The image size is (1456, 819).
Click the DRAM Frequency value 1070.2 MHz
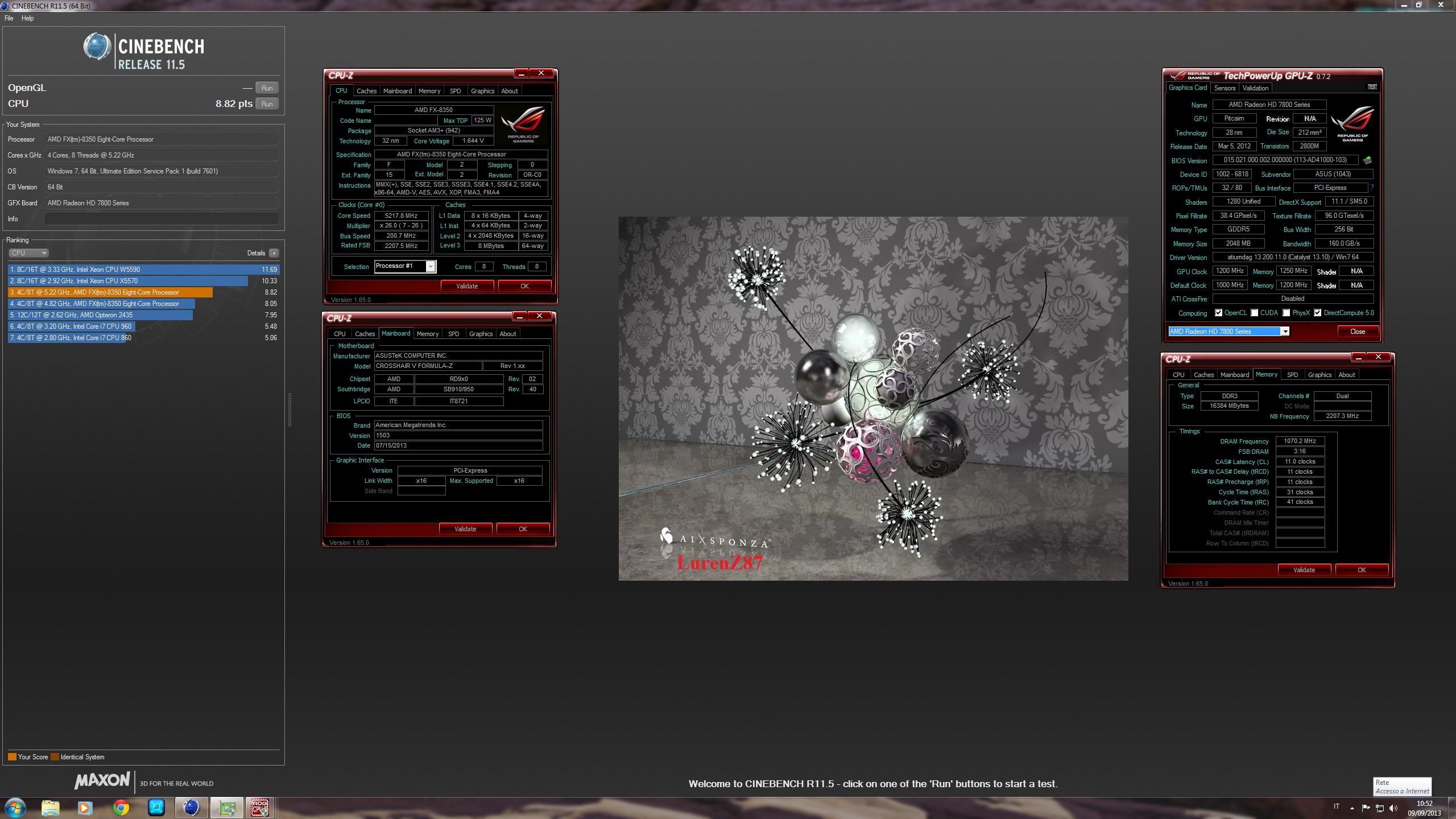(x=1300, y=441)
